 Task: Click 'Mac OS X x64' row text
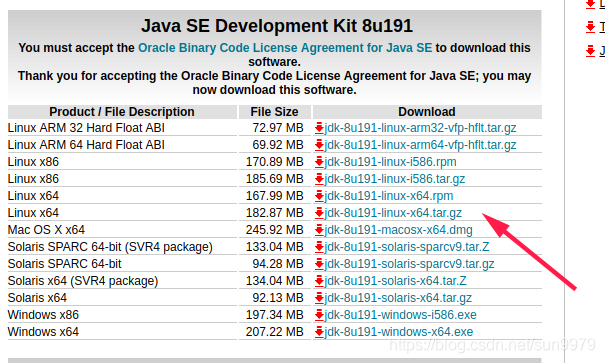click(46, 230)
